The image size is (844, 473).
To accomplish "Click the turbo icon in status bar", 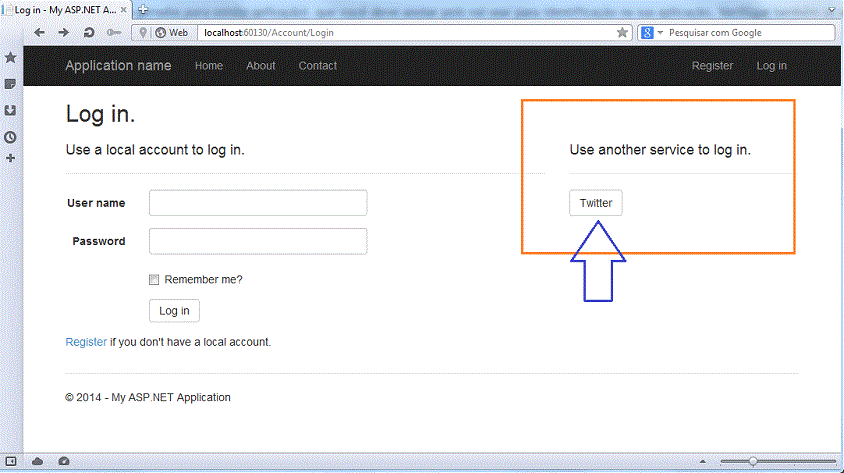I will pos(64,461).
